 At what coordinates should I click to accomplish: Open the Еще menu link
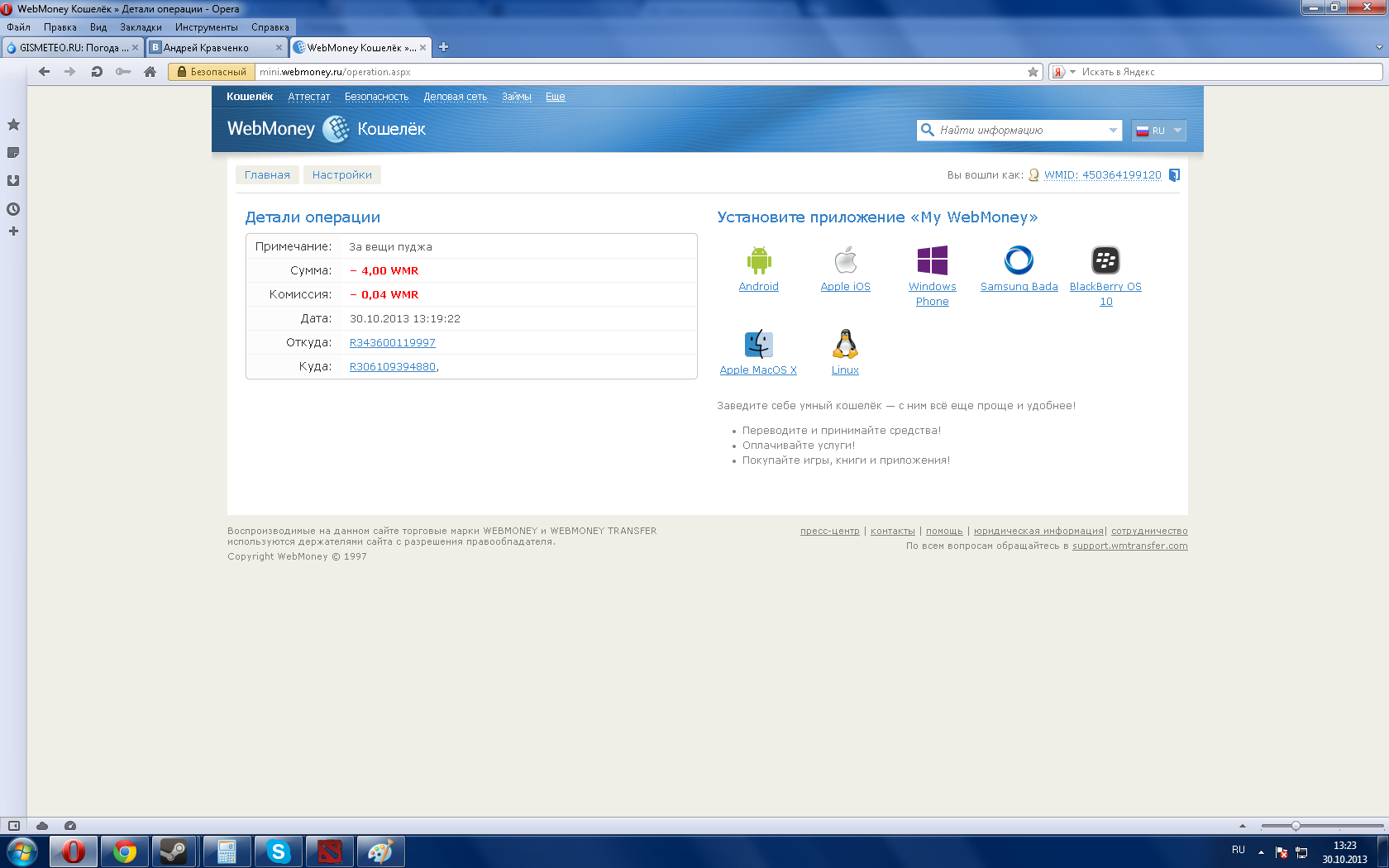556,97
